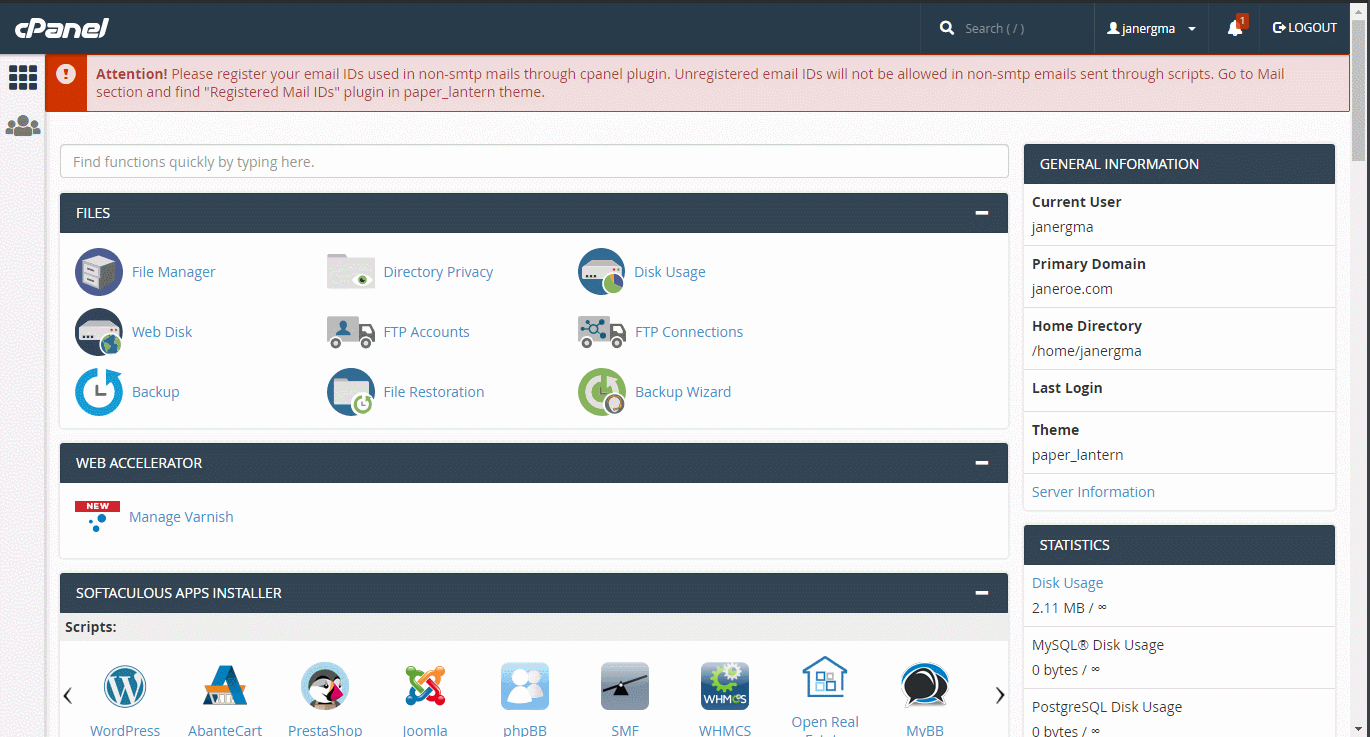Viewport: 1370px width, 737px height.
Task: Open the home grid icon in sidebar
Action: pyautogui.click(x=23, y=77)
